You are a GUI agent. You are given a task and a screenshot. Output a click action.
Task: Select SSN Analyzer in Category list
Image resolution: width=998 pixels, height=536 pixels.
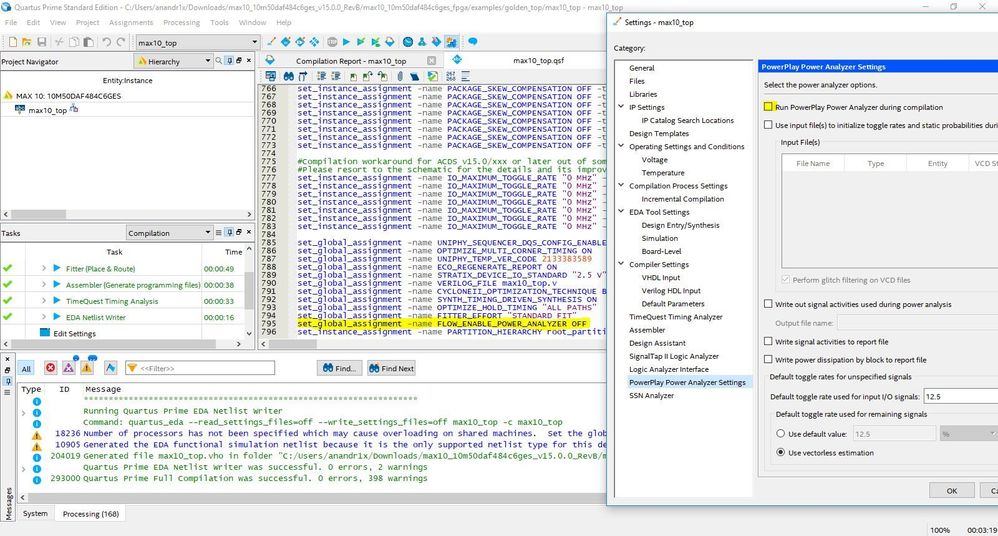point(651,395)
